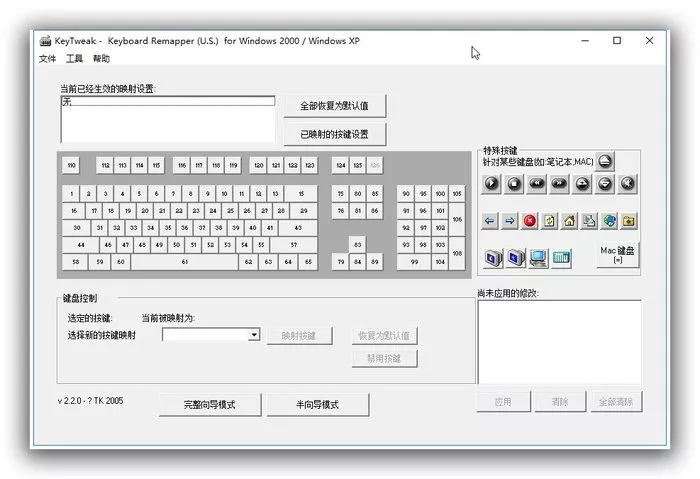Screen dimensions: 700x479
Task: Select numpad key 99
Action: coord(415,262)
